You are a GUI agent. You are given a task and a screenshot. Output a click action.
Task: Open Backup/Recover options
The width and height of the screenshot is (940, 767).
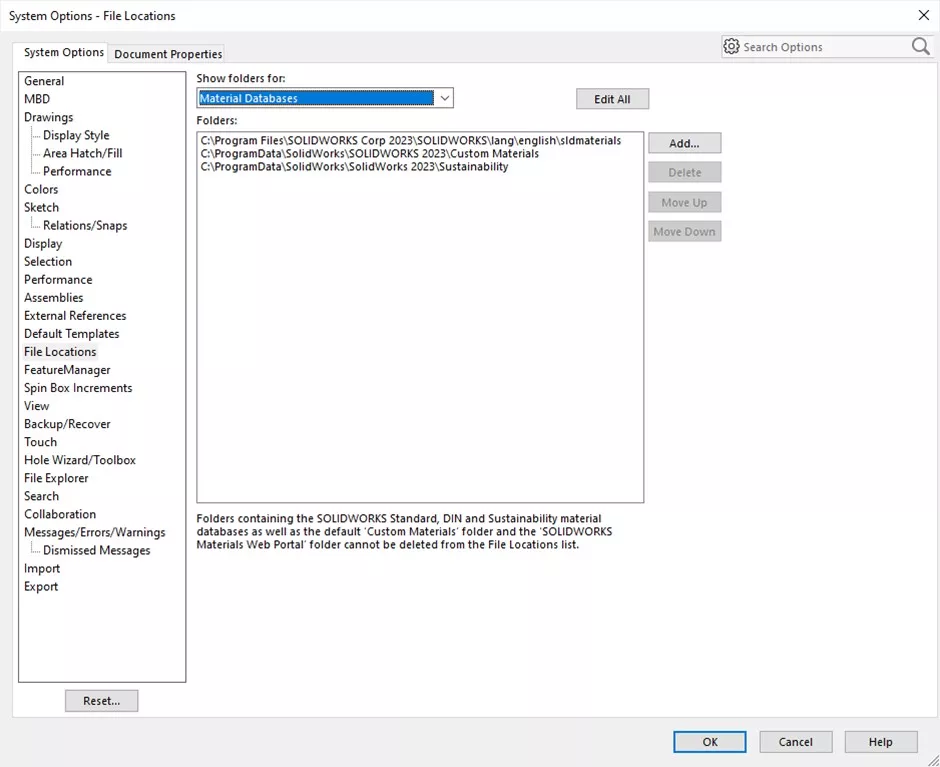click(x=67, y=423)
